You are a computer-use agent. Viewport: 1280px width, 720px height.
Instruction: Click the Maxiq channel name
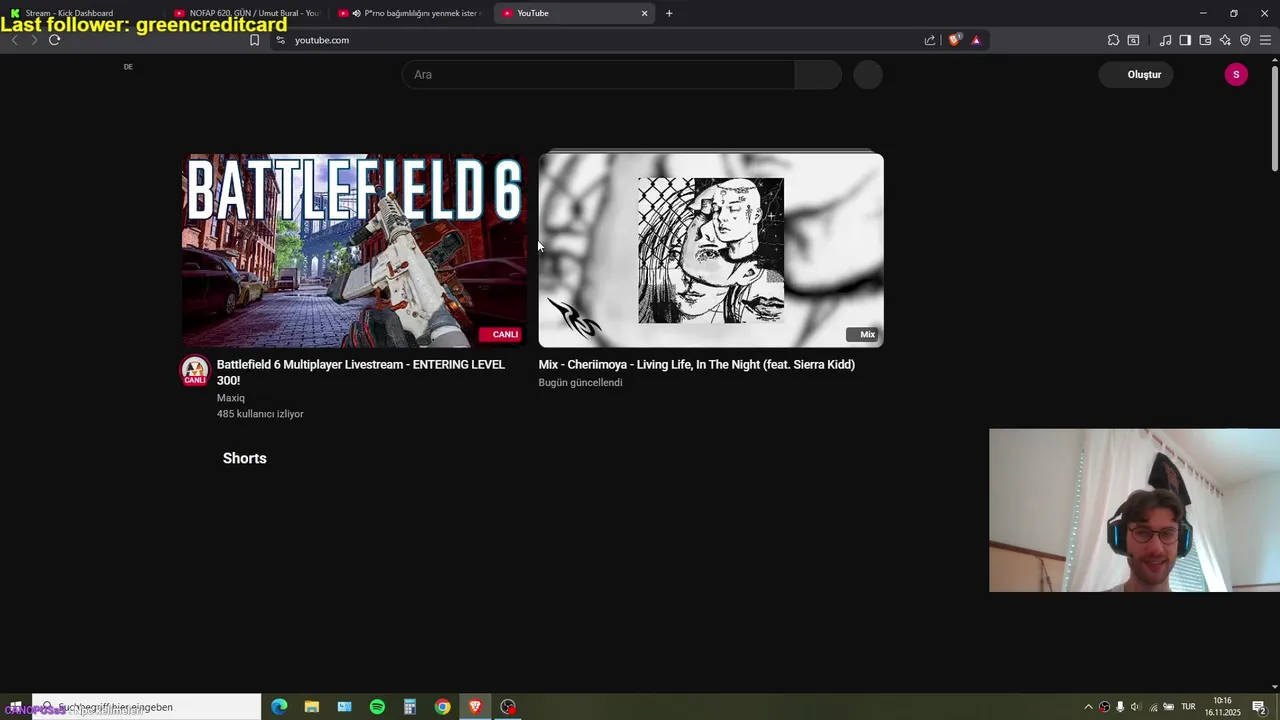(x=231, y=398)
